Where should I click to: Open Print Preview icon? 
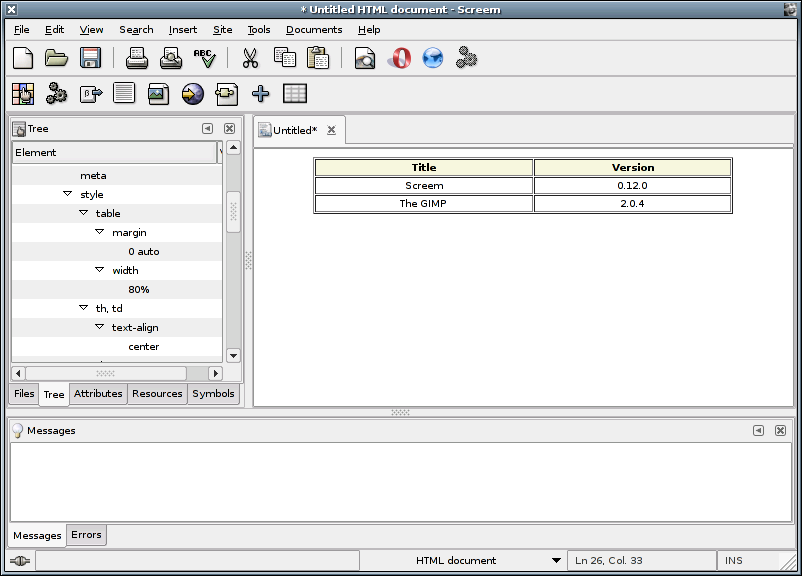(x=171, y=58)
